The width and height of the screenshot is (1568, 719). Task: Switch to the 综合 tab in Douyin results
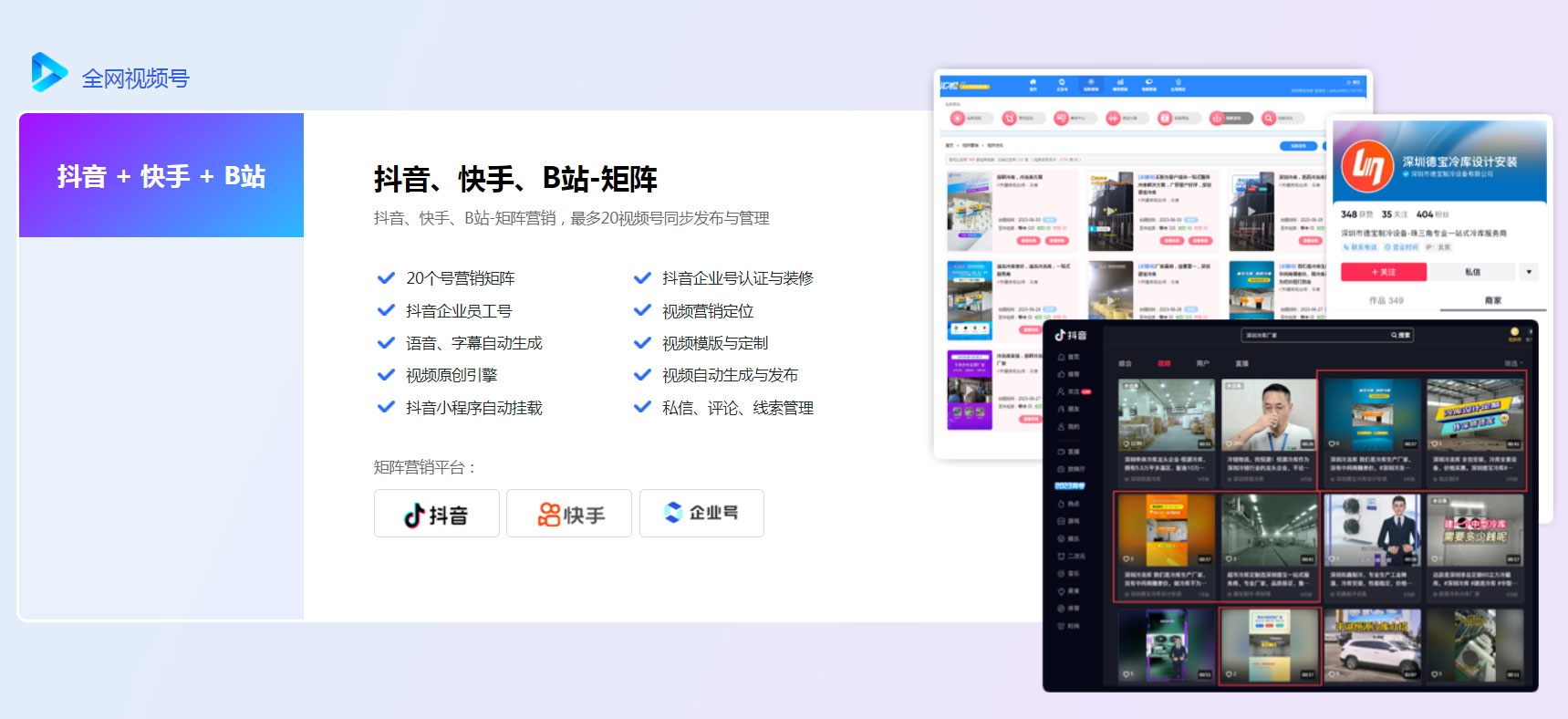coord(1126,363)
